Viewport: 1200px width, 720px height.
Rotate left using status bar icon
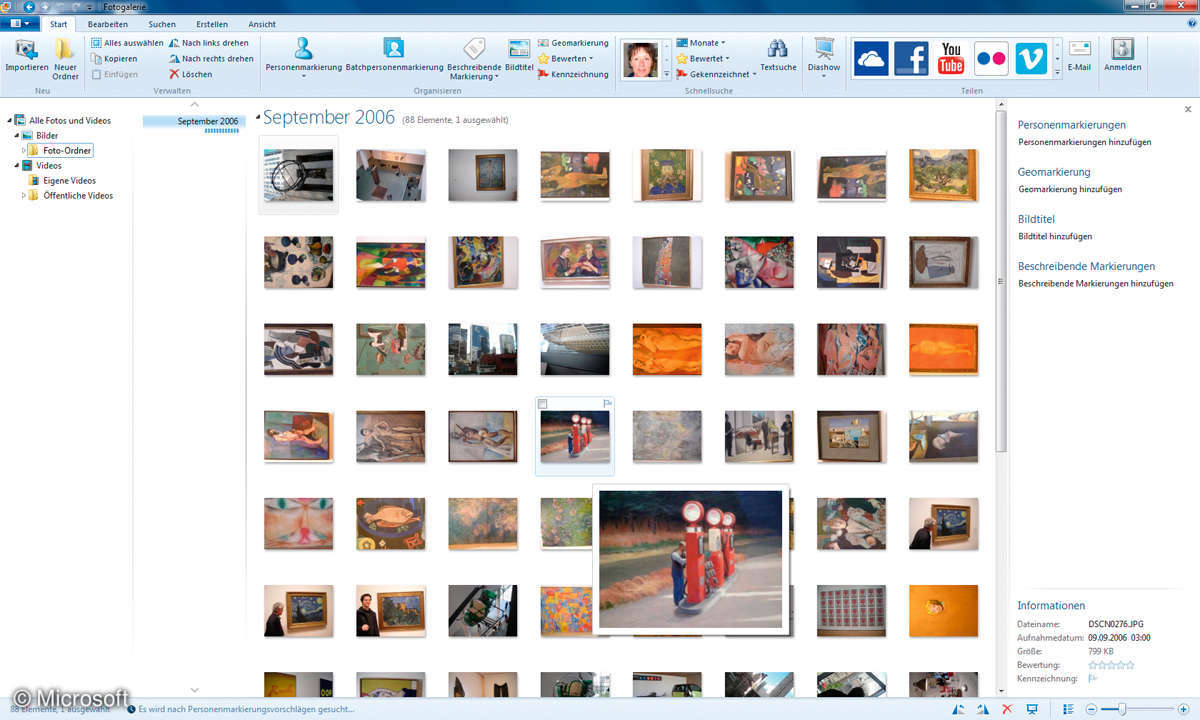point(959,709)
